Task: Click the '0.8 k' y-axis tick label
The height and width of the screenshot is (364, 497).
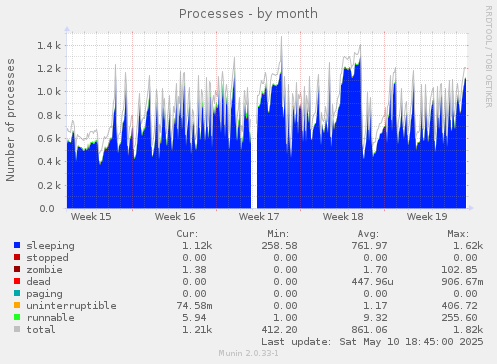Action: click(49, 115)
